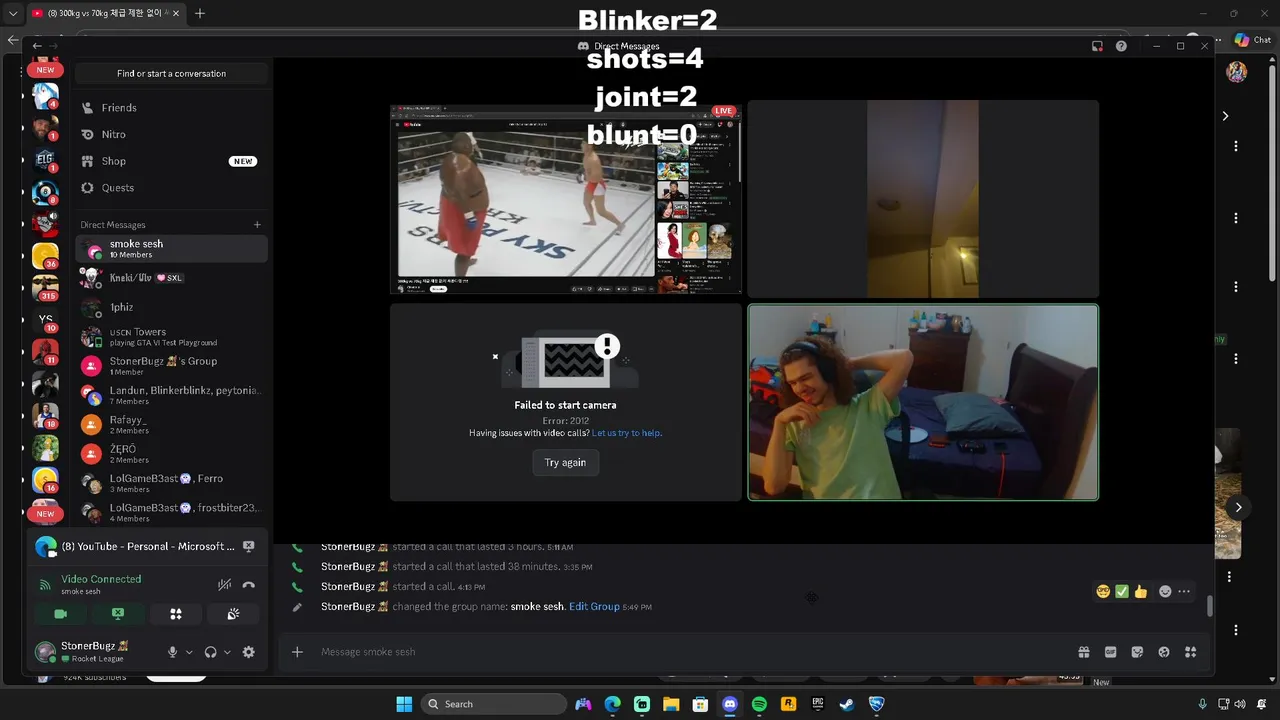This screenshot has width=1280, height=720.
Task: Open Spotify from the taskbar
Action: 759,704
